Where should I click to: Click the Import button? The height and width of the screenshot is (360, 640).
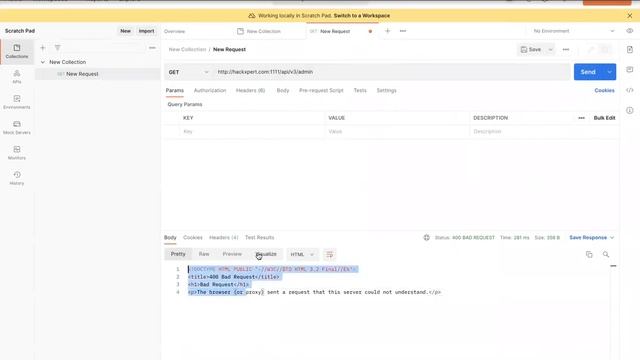click(x=146, y=31)
